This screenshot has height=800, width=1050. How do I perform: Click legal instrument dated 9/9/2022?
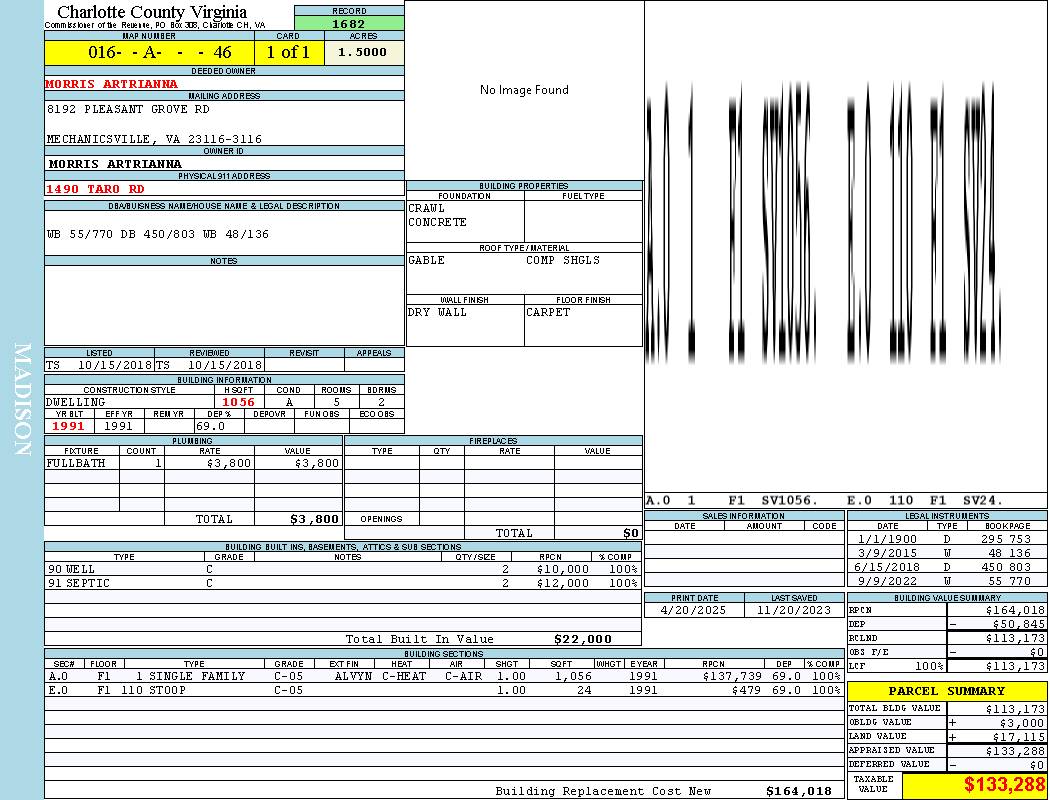point(887,582)
